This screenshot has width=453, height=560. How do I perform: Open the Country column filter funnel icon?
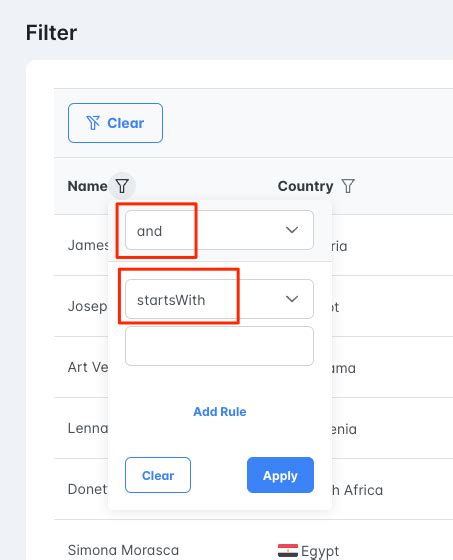click(348, 186)
